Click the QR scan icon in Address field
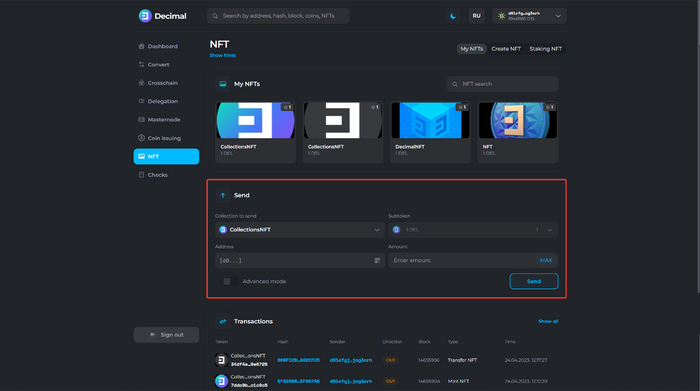The image size is (700, 391). (377, 260)
